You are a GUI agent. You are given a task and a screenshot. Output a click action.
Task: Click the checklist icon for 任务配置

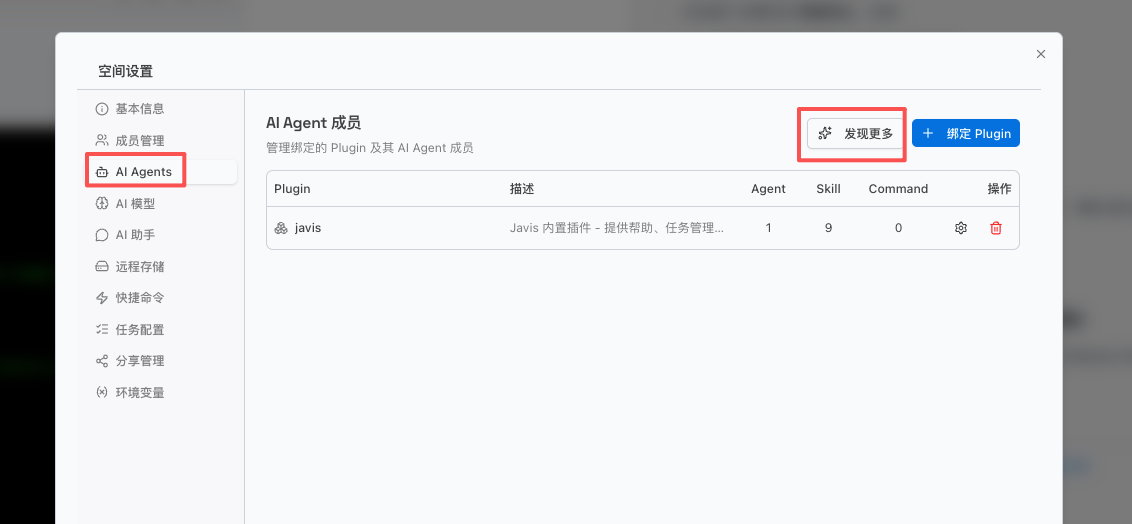[101, 330]
